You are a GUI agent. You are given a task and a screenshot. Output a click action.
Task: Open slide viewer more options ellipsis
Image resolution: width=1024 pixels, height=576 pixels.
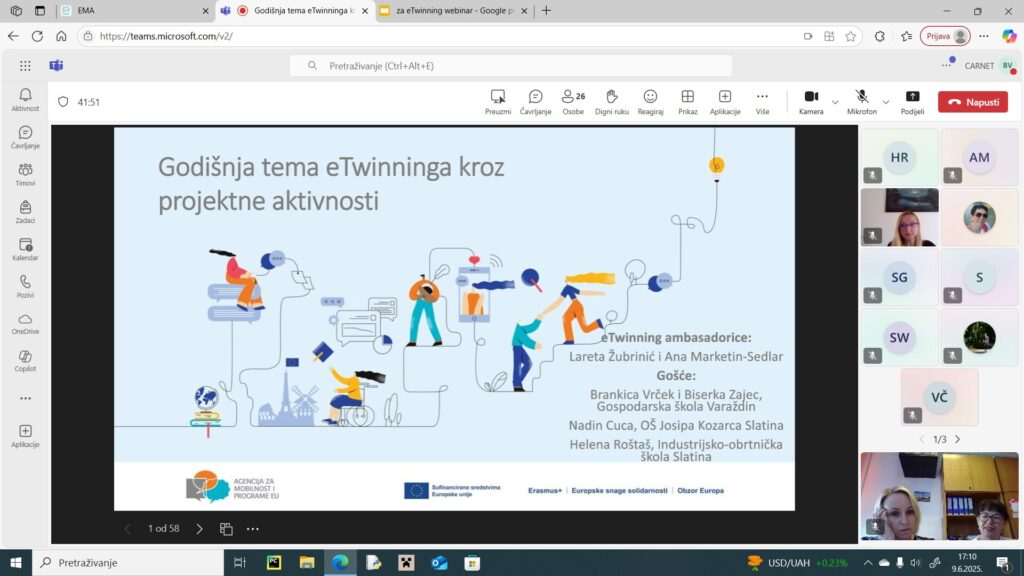(x=253, y=528)
